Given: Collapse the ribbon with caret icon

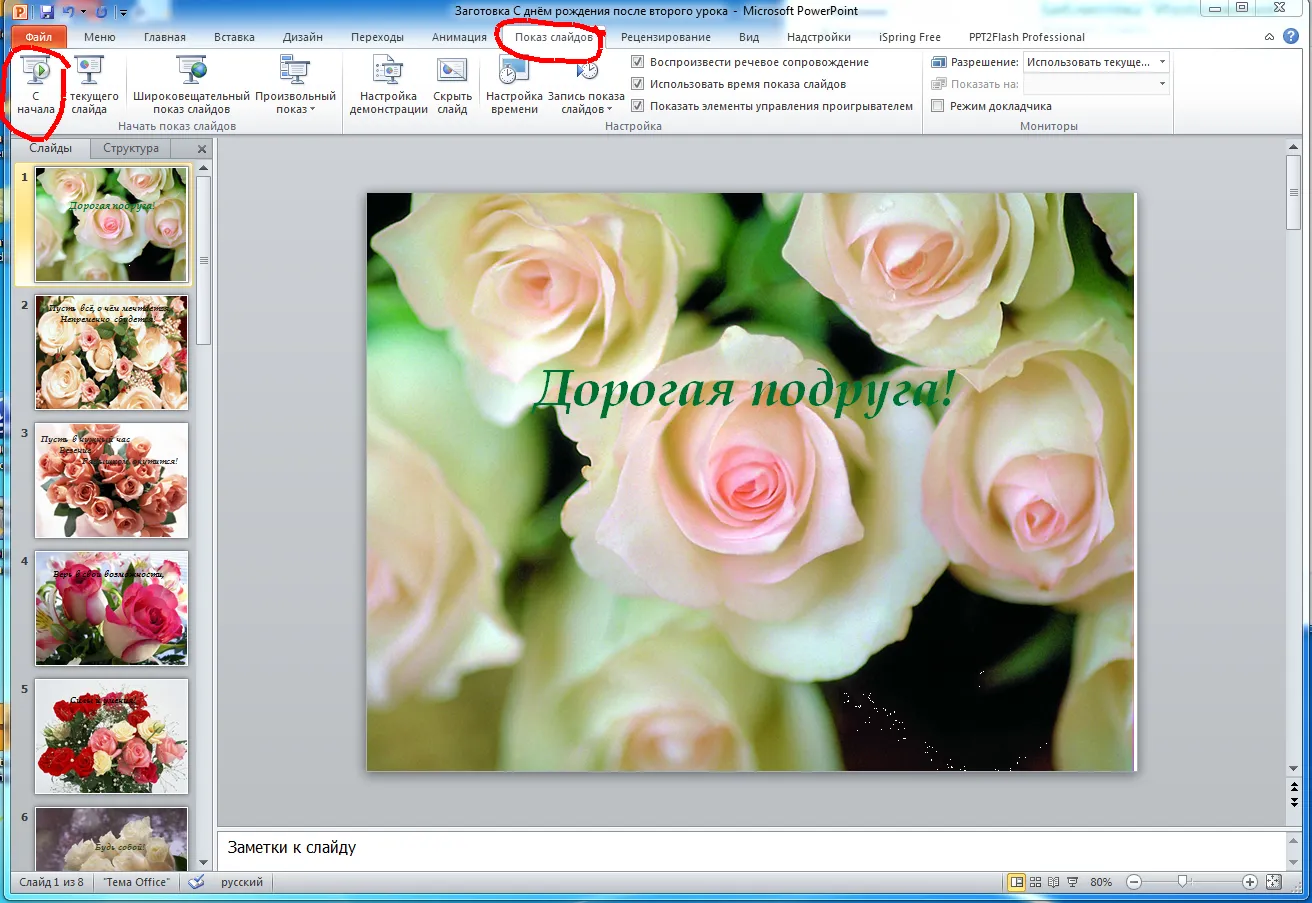Looking at the screenshot, I should tap(1268, 37).
